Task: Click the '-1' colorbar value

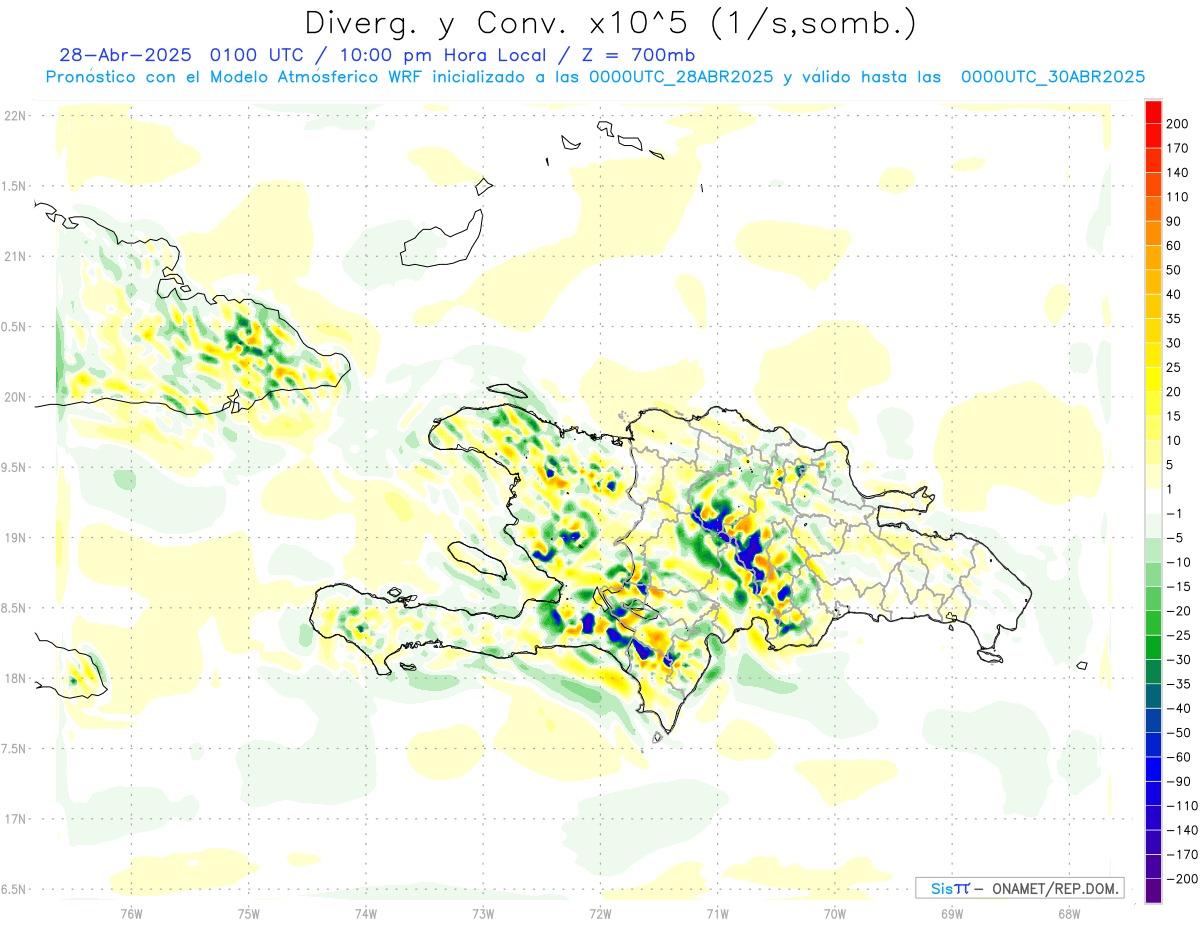Action: coord(1175,514)
